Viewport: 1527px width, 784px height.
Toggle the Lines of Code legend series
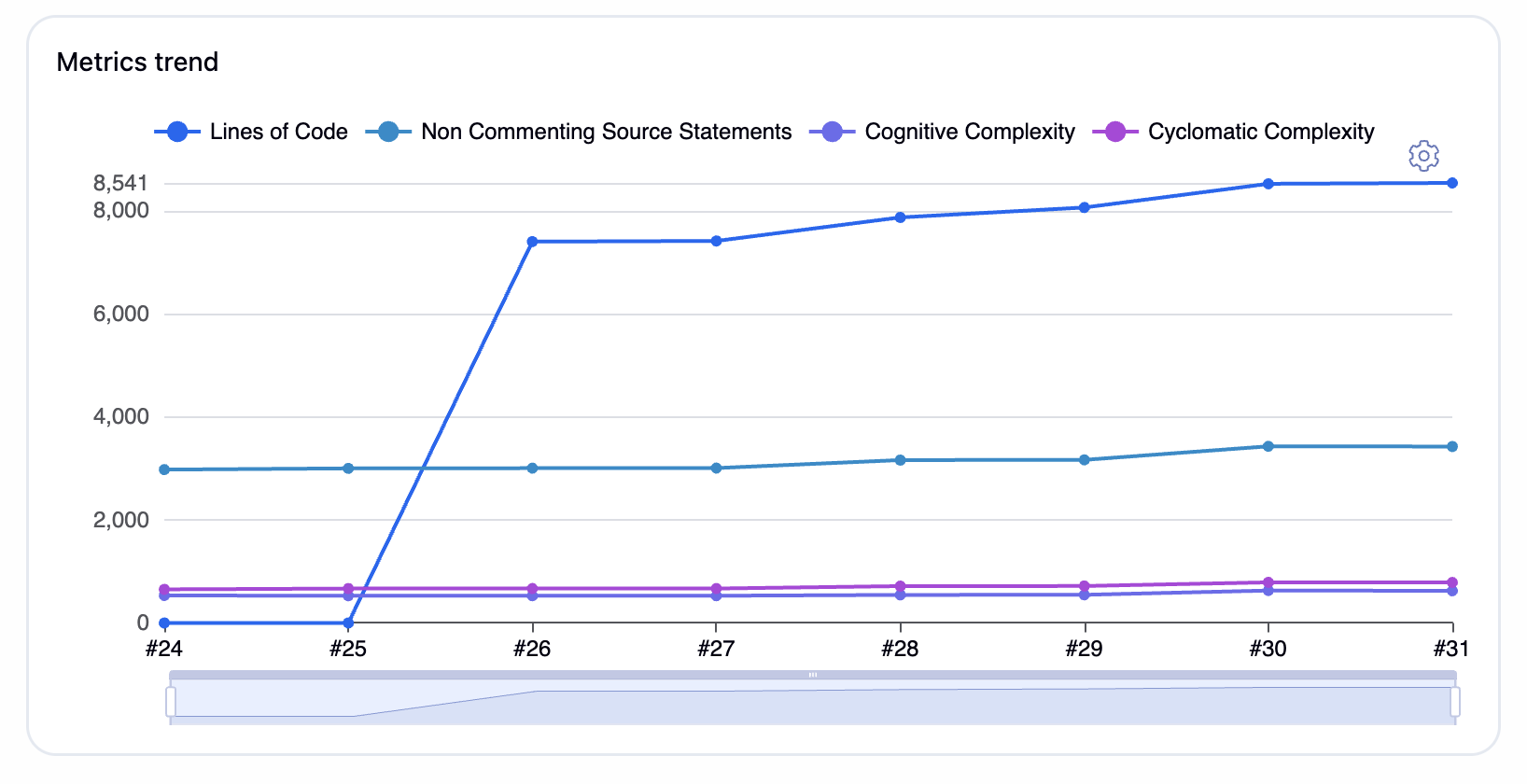(x=251, y=132)
